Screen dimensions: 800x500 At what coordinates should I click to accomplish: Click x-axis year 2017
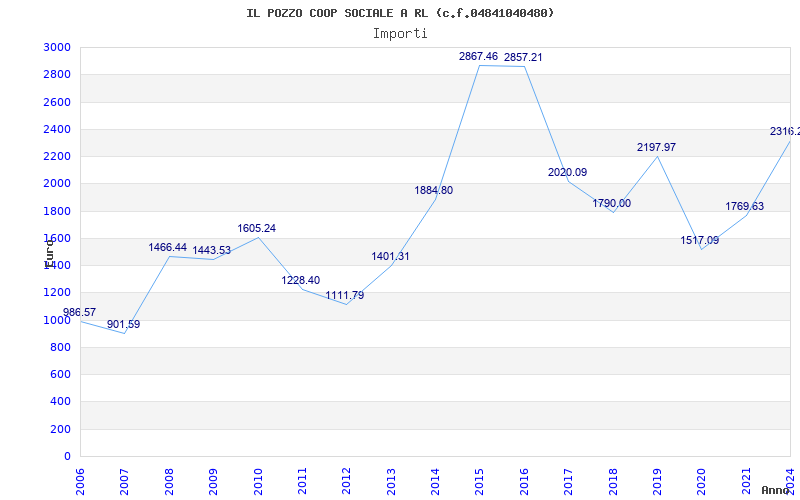click(568, 482)
